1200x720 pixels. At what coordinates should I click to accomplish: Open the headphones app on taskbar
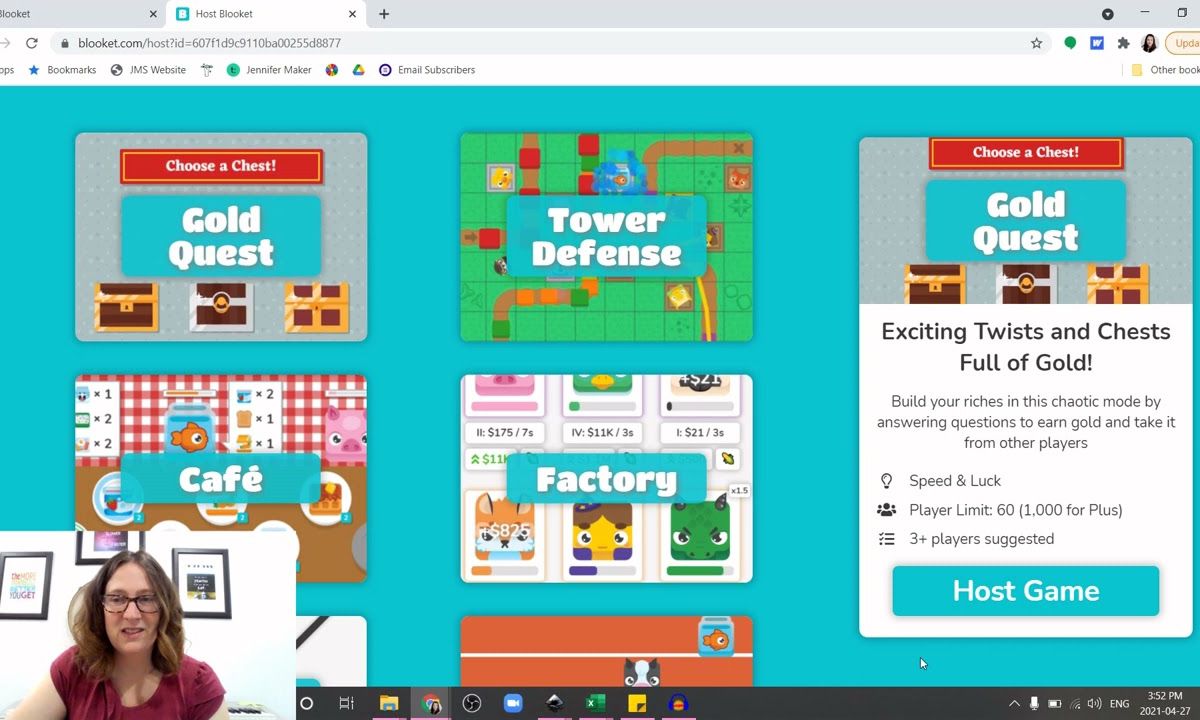coord(678,703)
